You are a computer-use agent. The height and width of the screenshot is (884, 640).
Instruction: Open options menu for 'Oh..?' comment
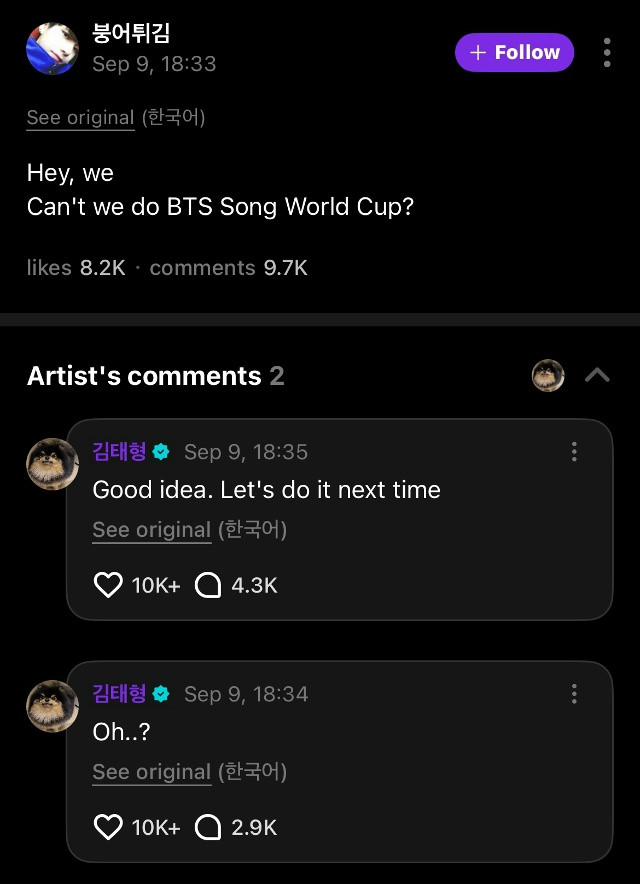point(574,694)
